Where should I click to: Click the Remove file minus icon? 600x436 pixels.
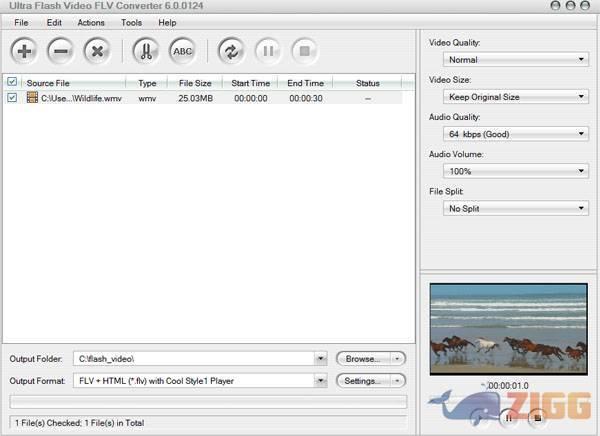(60, 50)
